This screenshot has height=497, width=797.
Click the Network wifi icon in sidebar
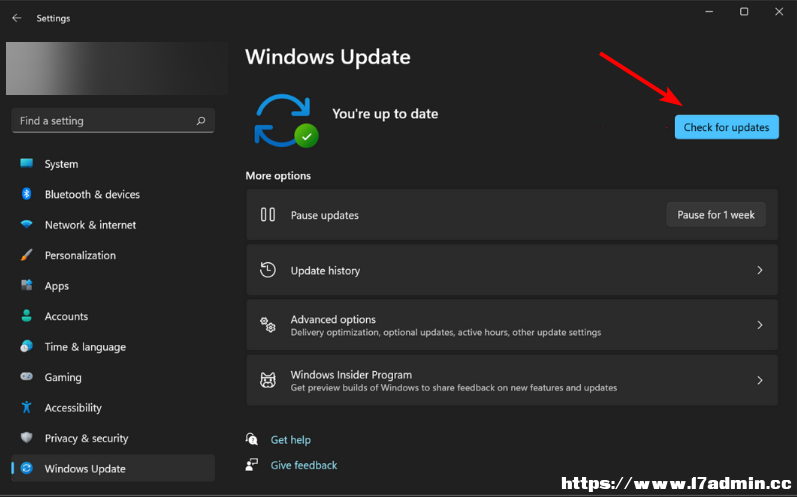(26, 225)
